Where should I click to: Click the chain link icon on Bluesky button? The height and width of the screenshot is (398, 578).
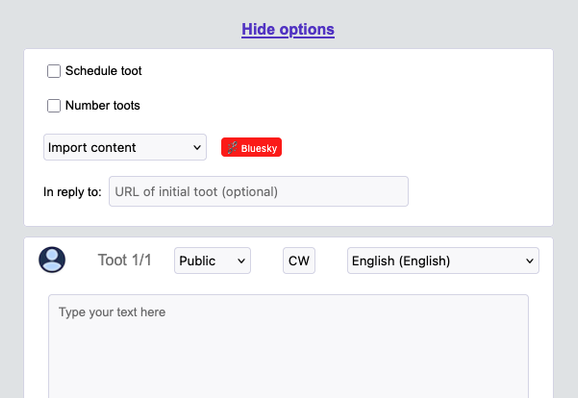(232, 148)
